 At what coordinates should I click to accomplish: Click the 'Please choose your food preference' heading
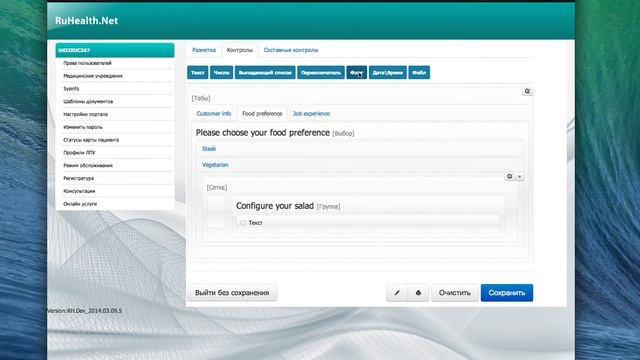click(262, 133)
